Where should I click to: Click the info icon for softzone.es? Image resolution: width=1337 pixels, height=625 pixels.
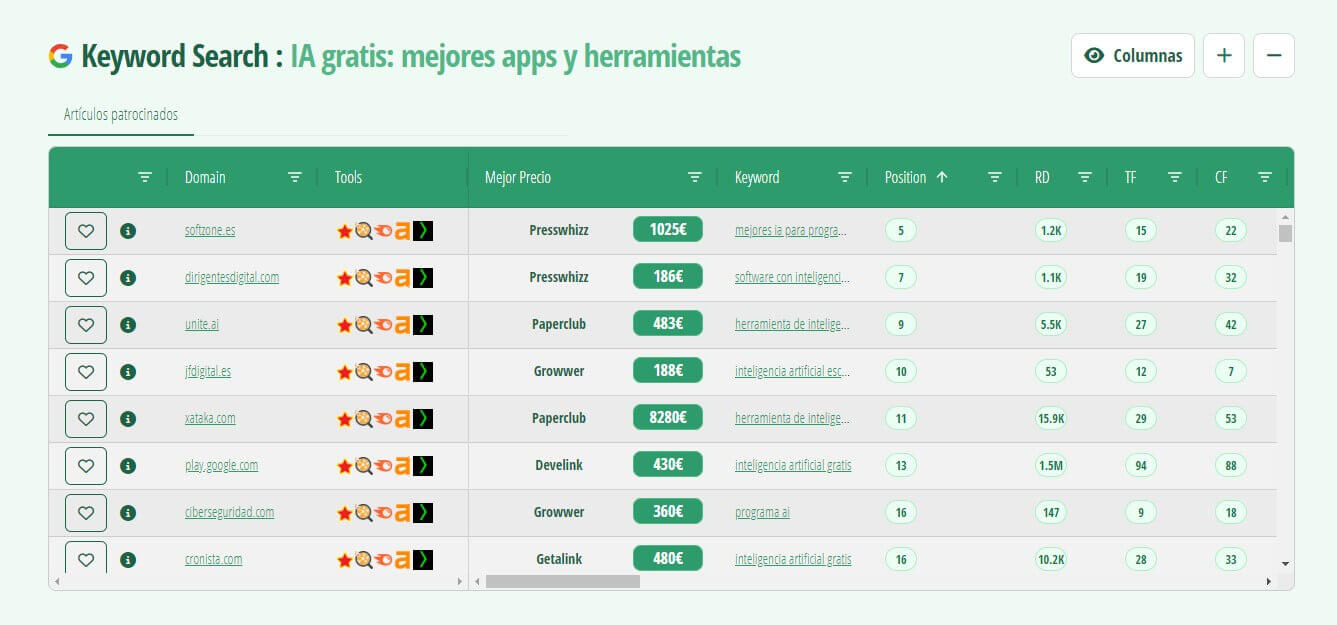click(x=128, y=230)
